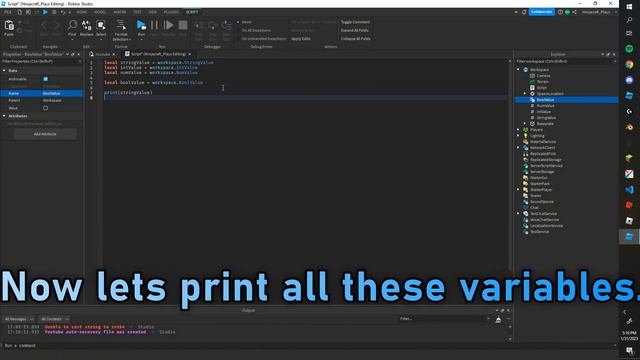Click the Output Filter input field
Screen dimensions: 640x360
pyautogui.click(x=444, y=319)
